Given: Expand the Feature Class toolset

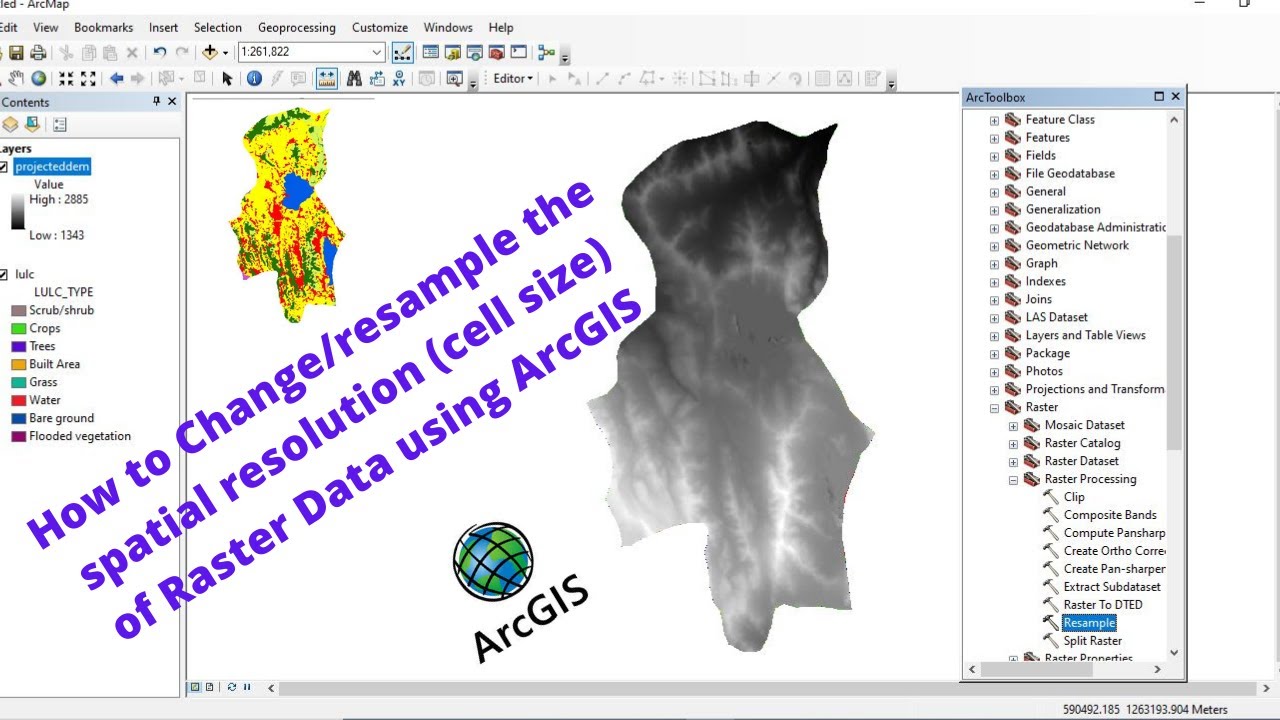Looking at the screenshot, I should tap(995, 119).
